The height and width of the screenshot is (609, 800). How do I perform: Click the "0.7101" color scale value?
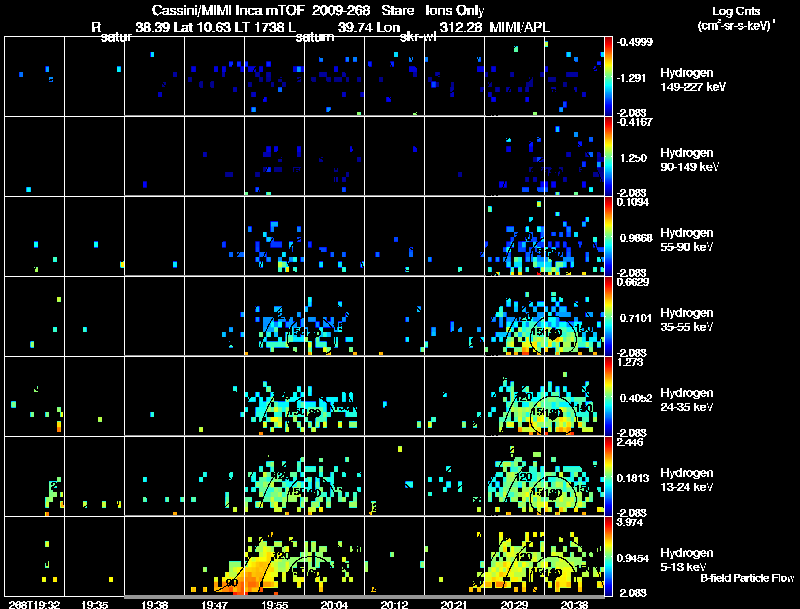click(636, 318)
